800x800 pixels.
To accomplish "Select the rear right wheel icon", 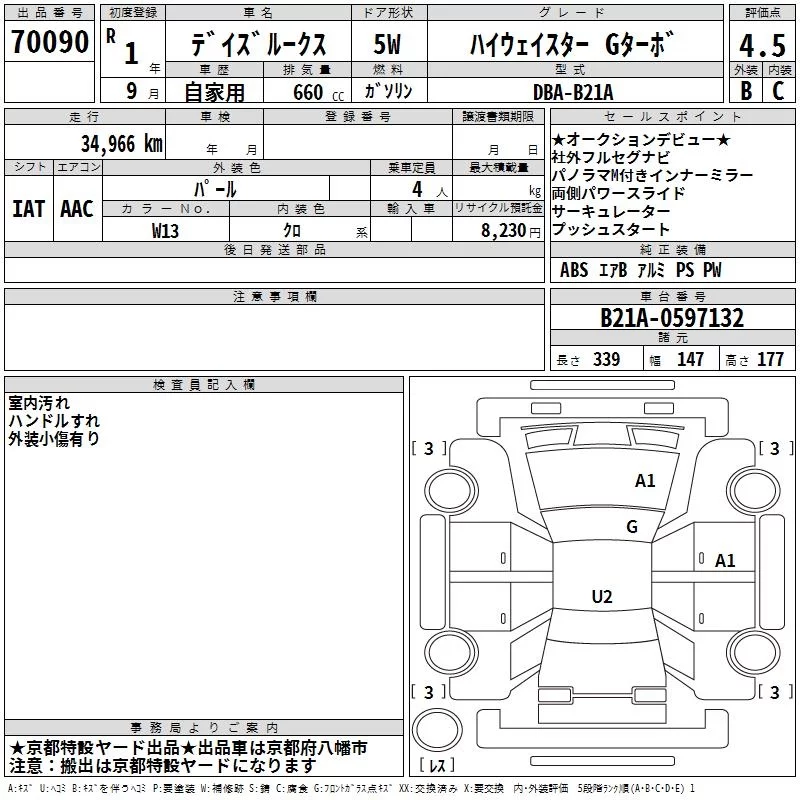I will click(754, 652).
